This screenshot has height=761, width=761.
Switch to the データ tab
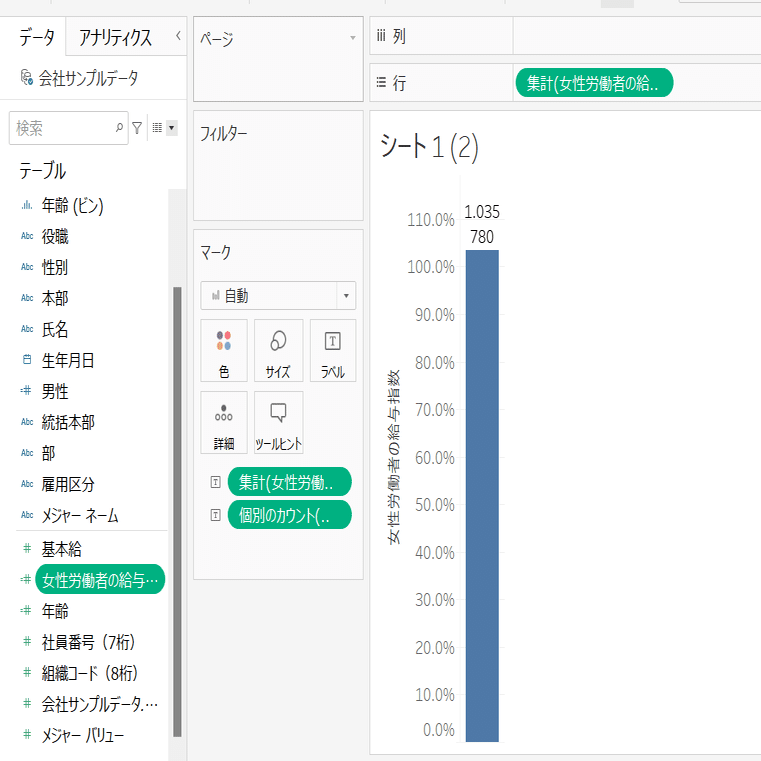37,37
